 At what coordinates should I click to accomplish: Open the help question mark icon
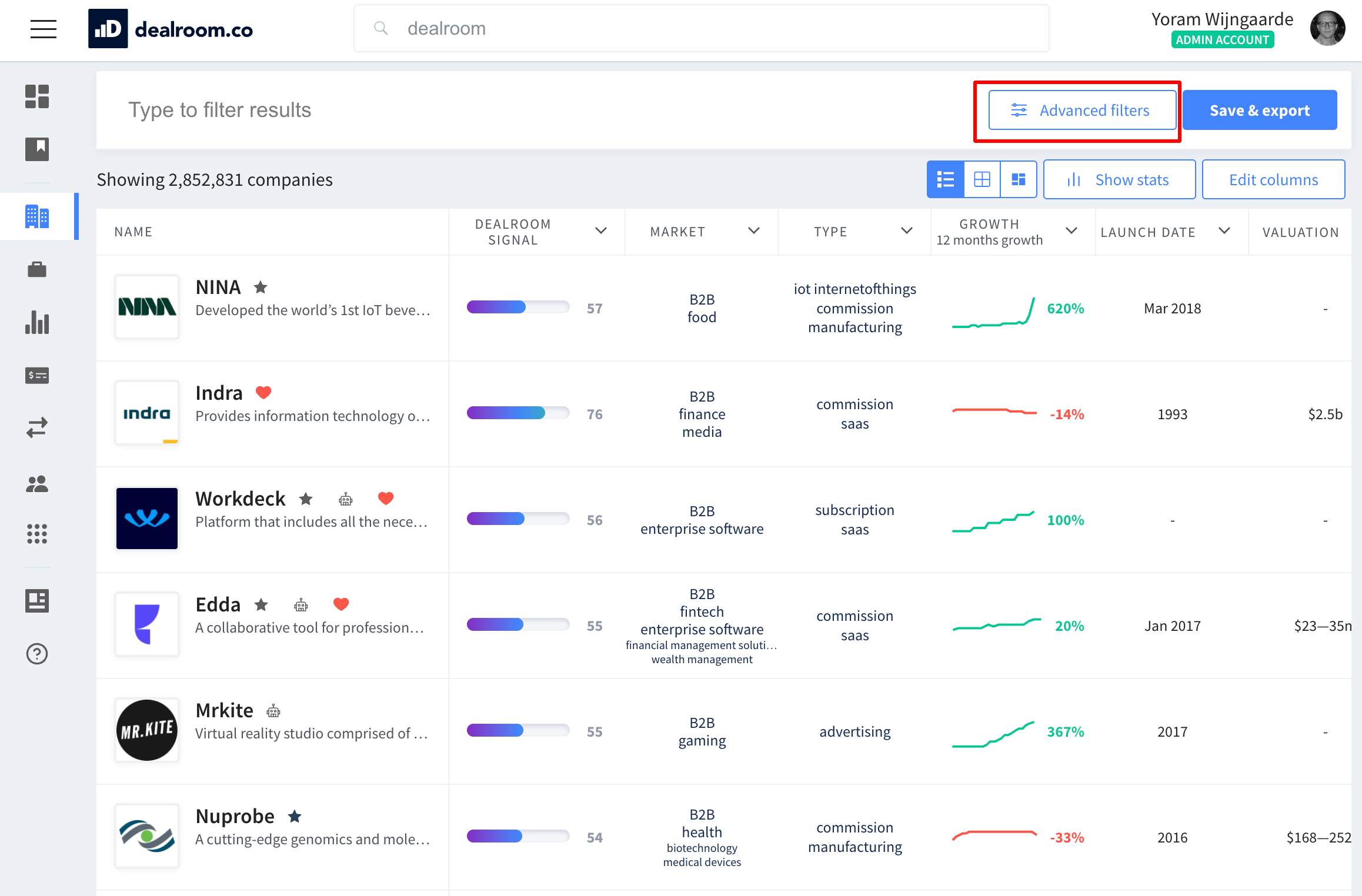37,654
